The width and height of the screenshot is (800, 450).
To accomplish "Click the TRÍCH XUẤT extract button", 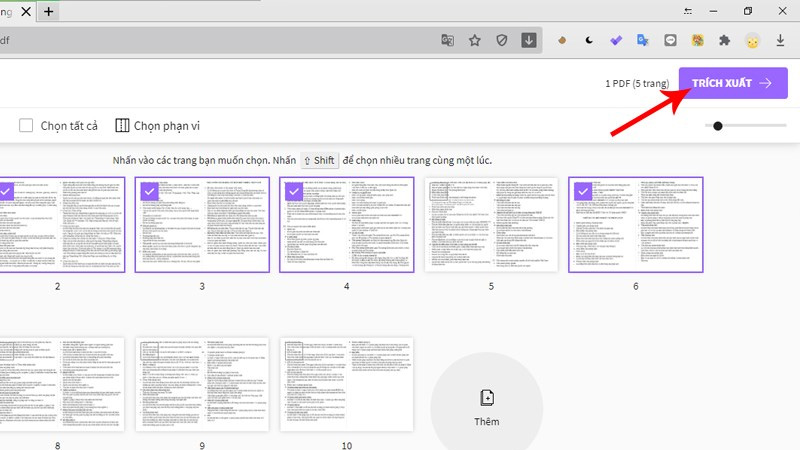I will point(733,83).
